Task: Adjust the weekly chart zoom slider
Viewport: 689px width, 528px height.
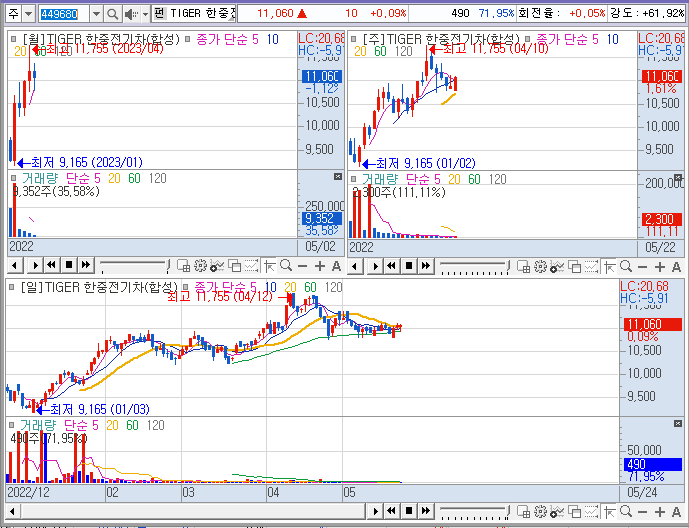Action: coord(475,266)
